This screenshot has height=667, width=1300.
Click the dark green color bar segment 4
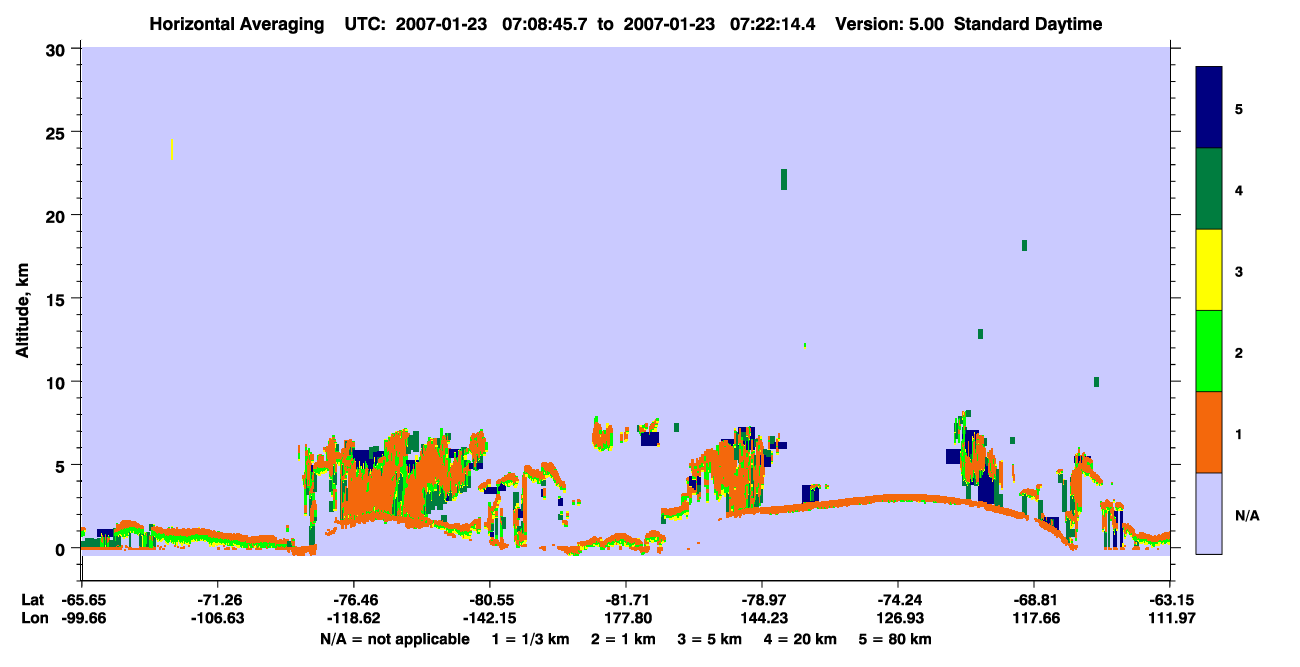[x=1209, y=189]
